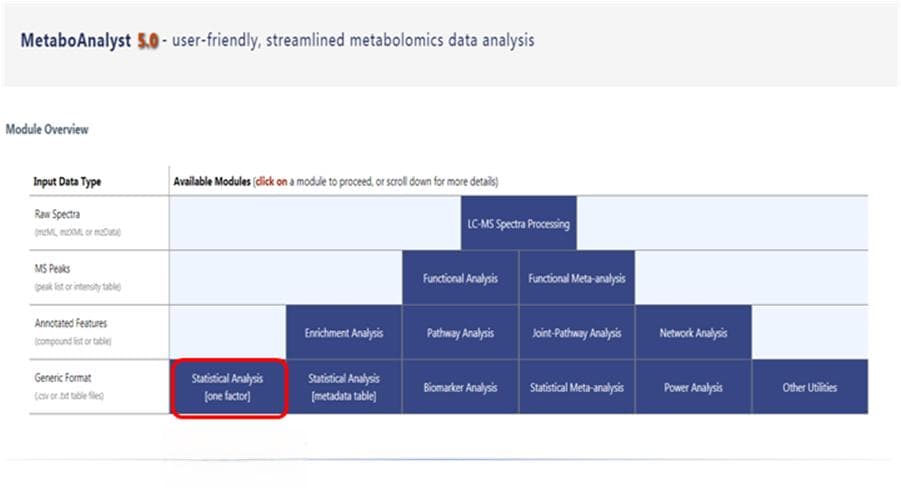Open the Pathway Analysis module
Screen dimensions: 901x492
pos(460,332)
